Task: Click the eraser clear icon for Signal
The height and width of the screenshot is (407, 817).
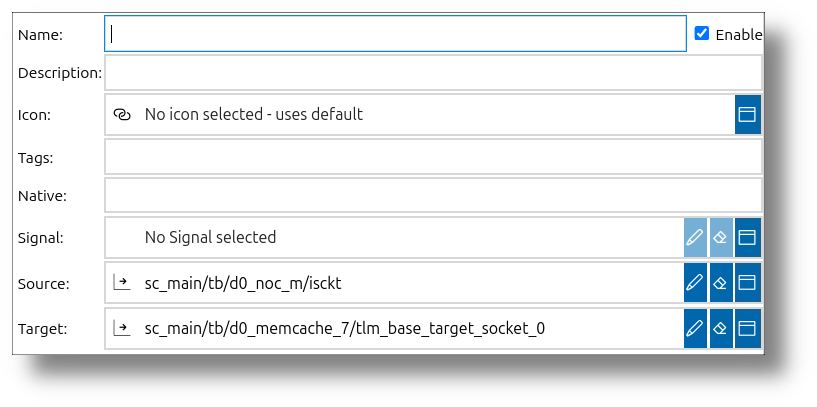Action: pyautogui.click(x=721, y=238)
